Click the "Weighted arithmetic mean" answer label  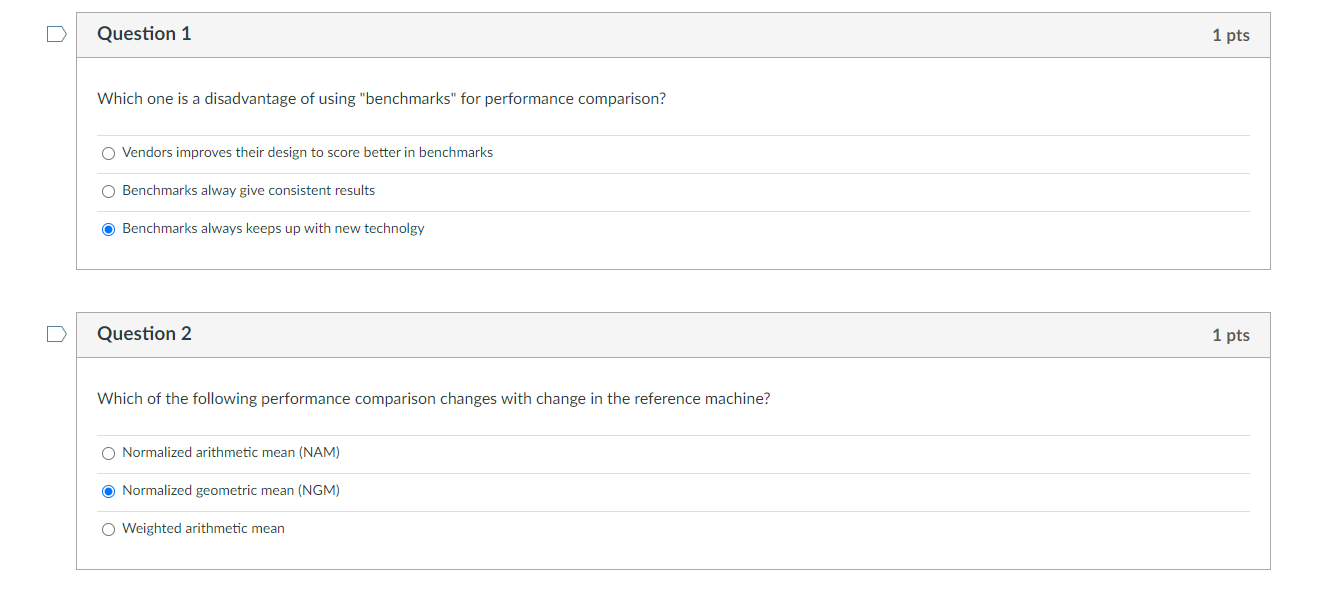click(x=203, y=529)
